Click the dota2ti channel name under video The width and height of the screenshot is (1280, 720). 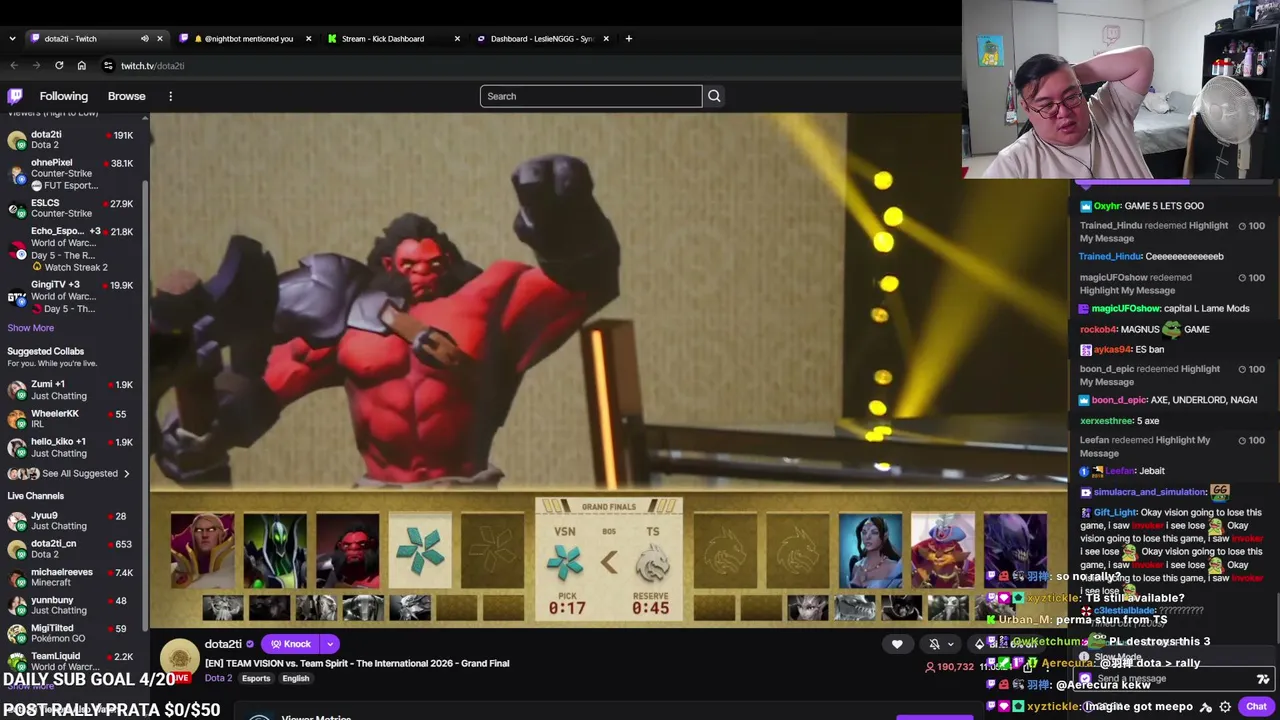coord(223,644)
